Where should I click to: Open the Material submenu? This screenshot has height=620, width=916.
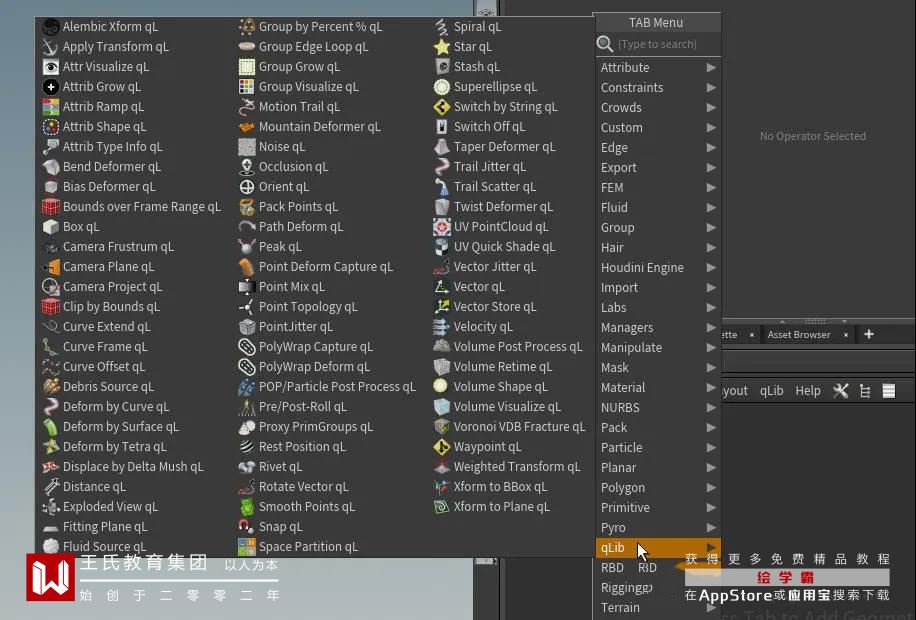coord(658,387)
